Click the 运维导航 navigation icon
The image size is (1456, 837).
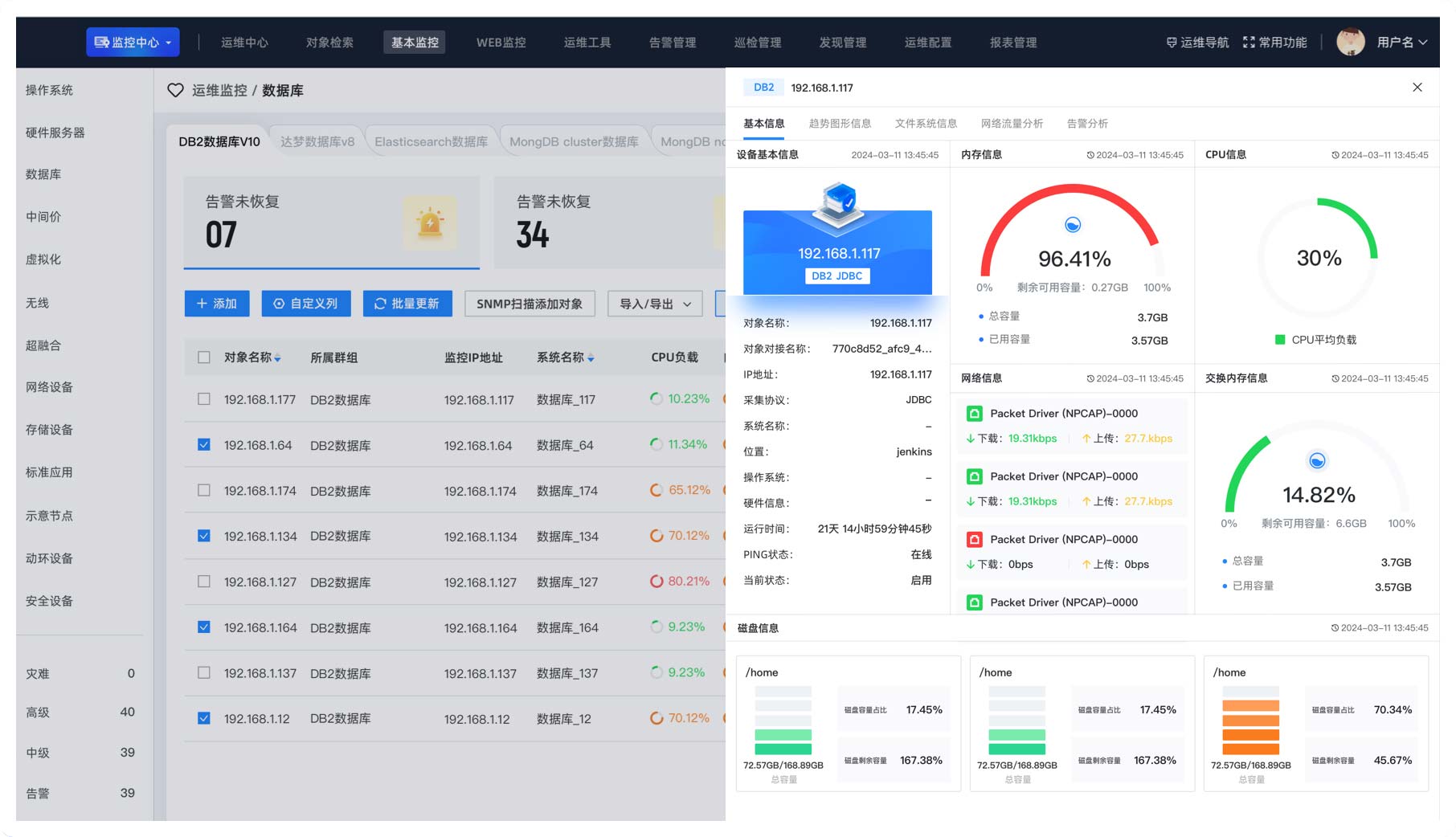(1172, 43)
